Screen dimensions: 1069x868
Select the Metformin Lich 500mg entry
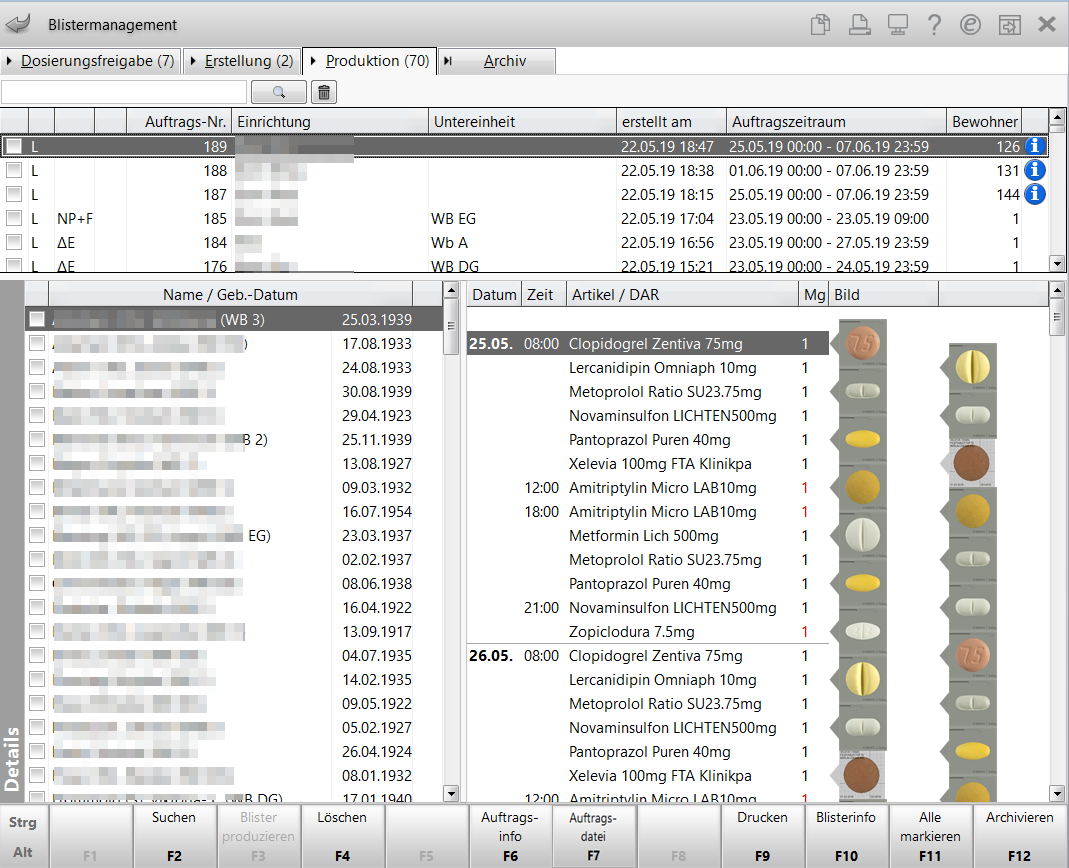pos(644,536)
